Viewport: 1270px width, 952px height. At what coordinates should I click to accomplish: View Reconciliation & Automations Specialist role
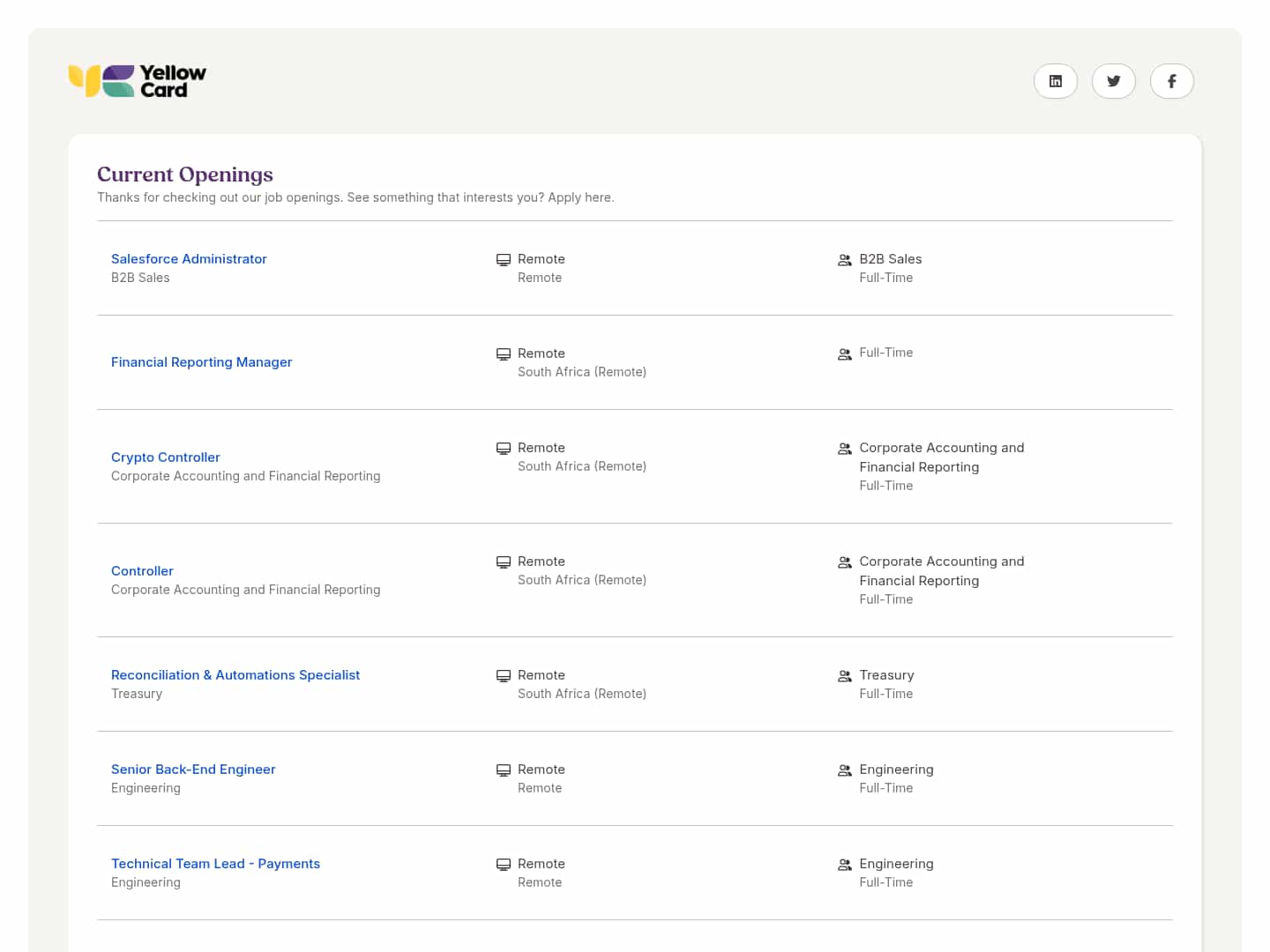[235, 675]
